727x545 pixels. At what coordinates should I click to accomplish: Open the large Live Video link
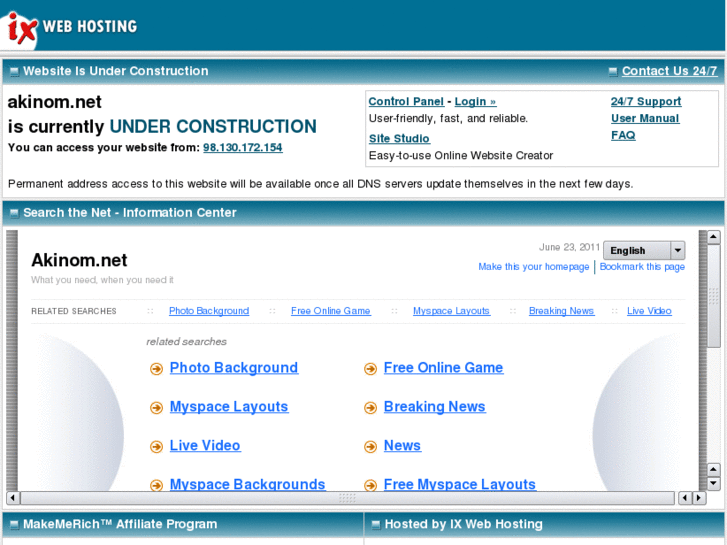click(x=205, y=446)
